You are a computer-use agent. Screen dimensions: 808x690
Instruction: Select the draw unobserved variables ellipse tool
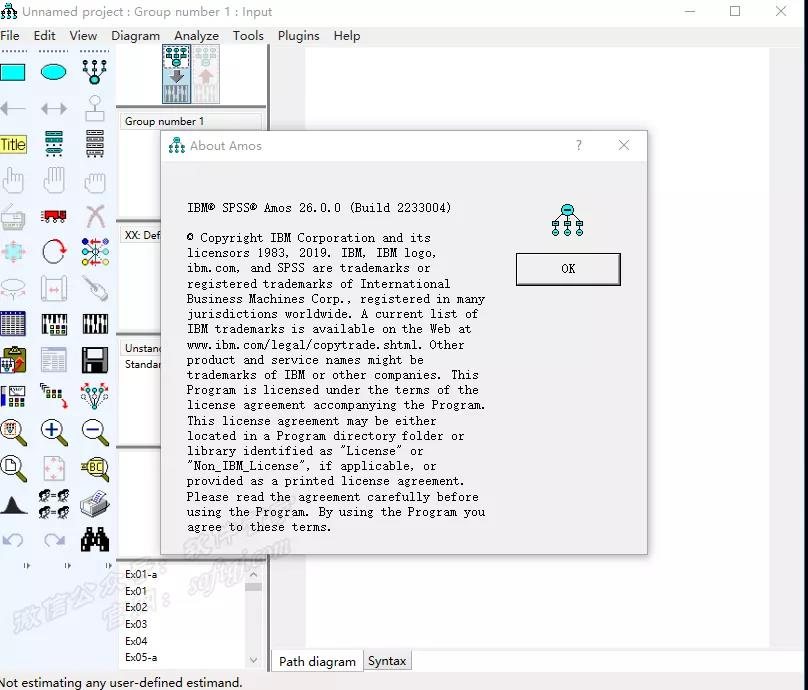coord(54,72)
